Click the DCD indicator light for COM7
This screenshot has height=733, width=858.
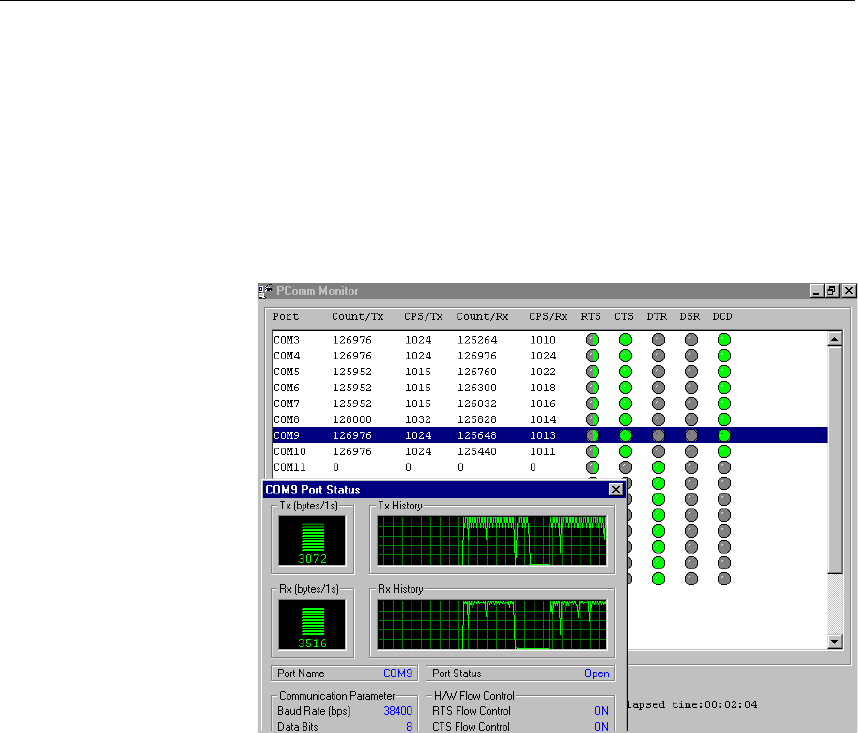tap(724, 403)
